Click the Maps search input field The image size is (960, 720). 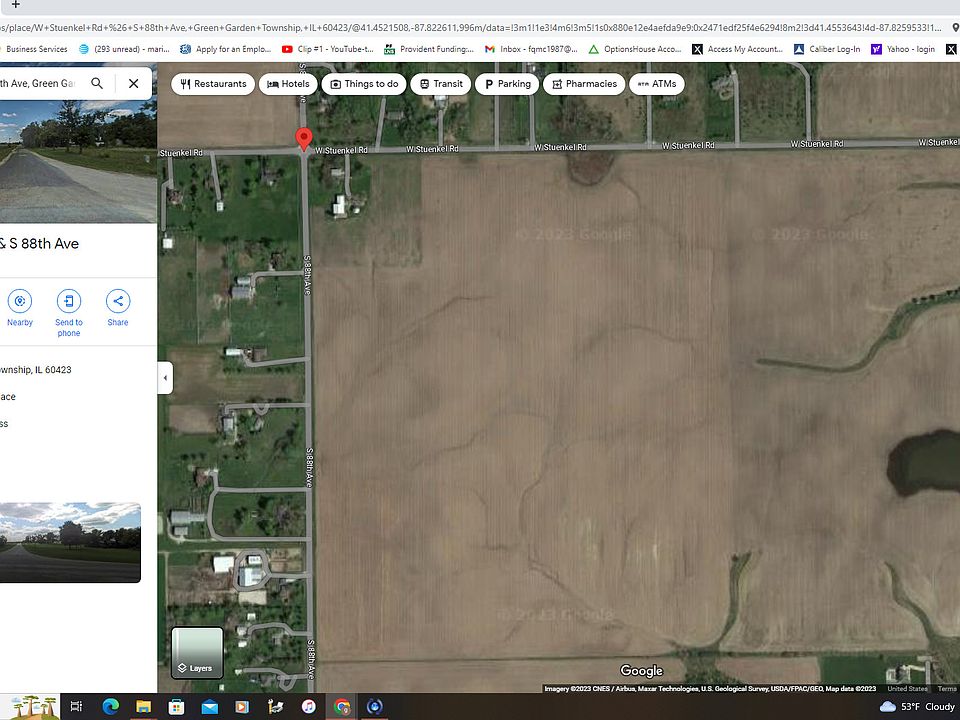pyautogui.click(x=40, y=83)
